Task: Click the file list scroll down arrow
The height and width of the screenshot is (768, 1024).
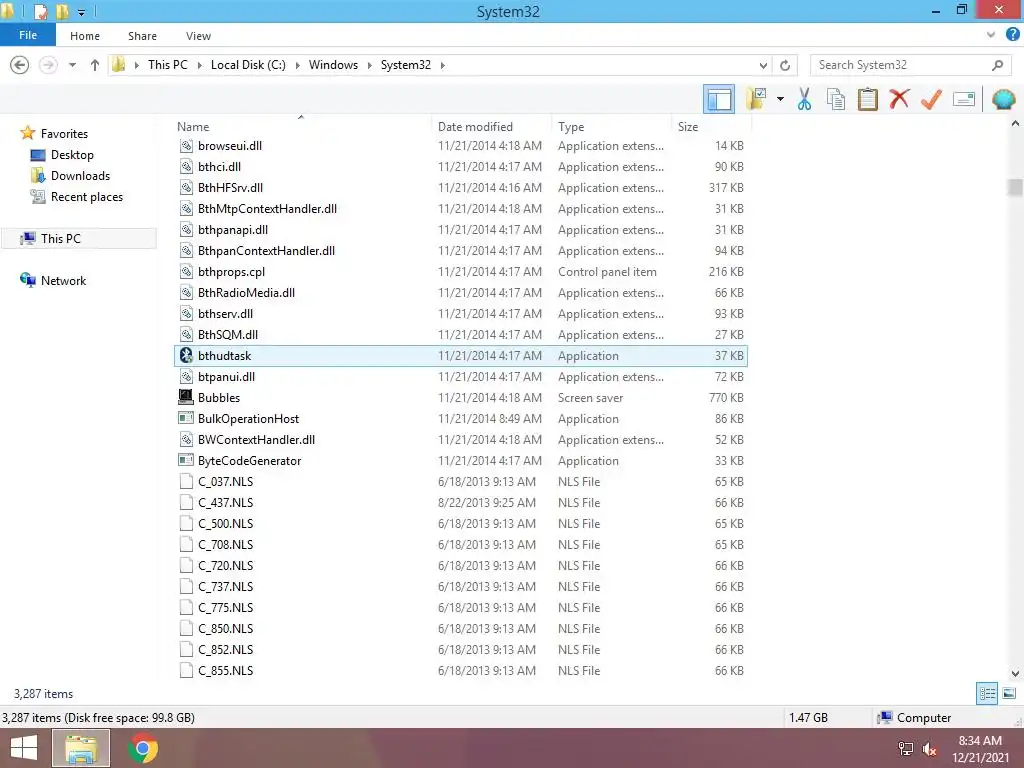Action: [1015, 673]
